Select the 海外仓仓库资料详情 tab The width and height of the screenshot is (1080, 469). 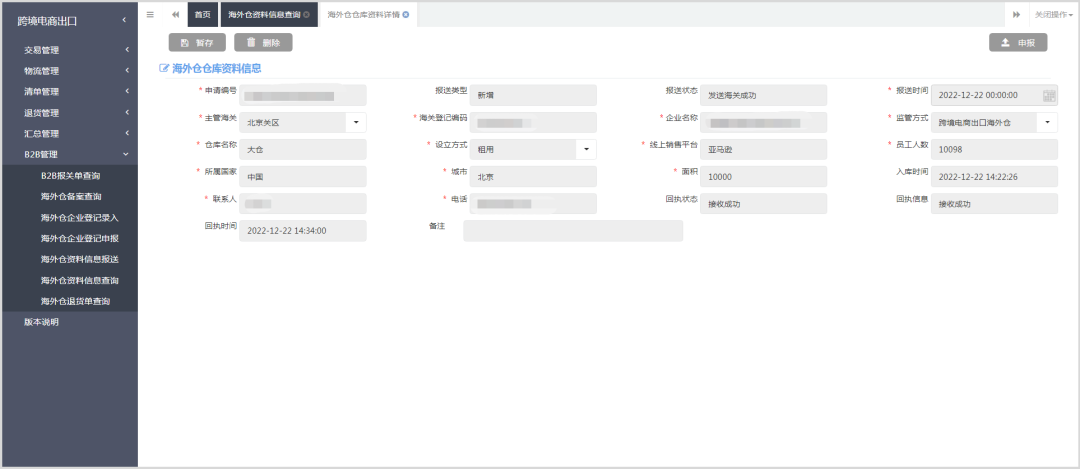[x=368, y=14]
